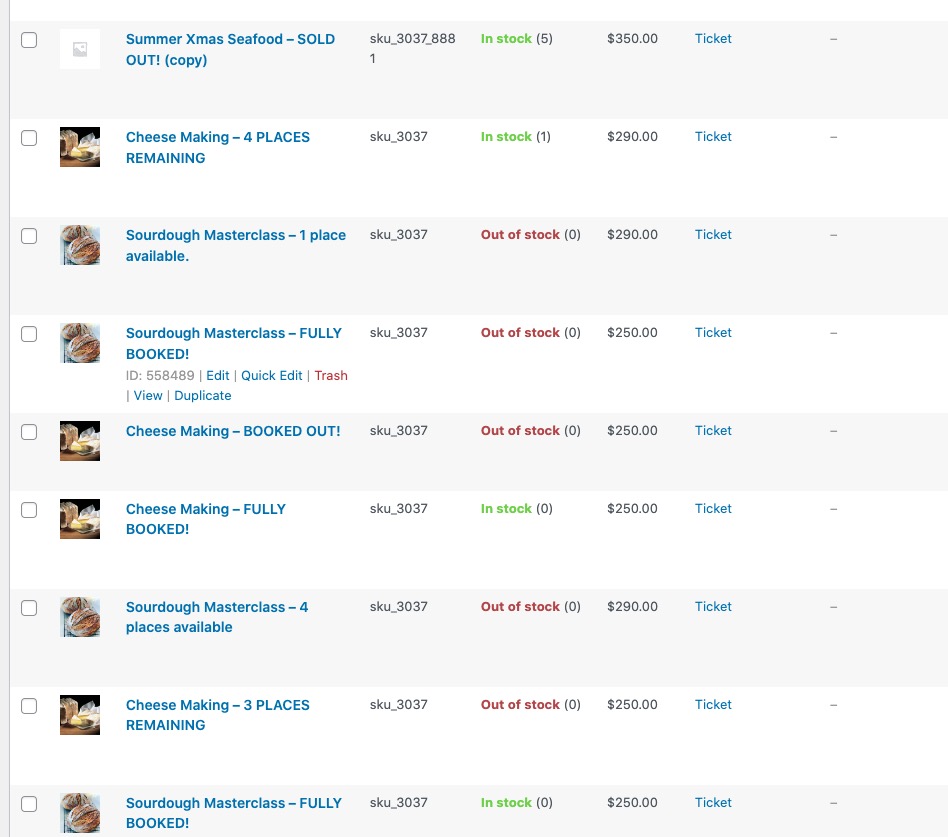Click thumbnail of Sourdough Masterclass 4 places available
This screenshot has width=948, height=837.
[x=80, y=617]
